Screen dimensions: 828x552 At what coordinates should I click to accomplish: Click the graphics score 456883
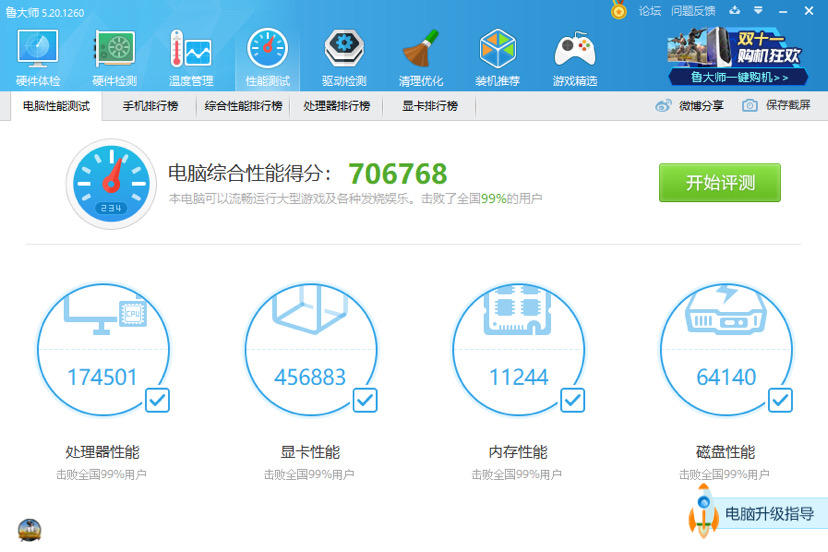coord(310,377)
